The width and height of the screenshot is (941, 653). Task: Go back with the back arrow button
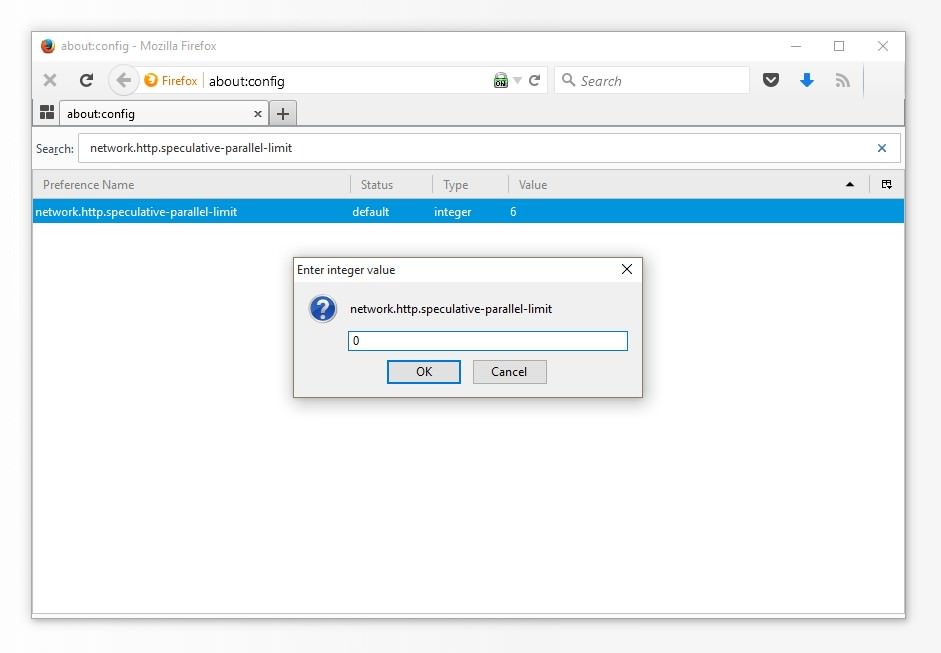click(x=123, y=80)
